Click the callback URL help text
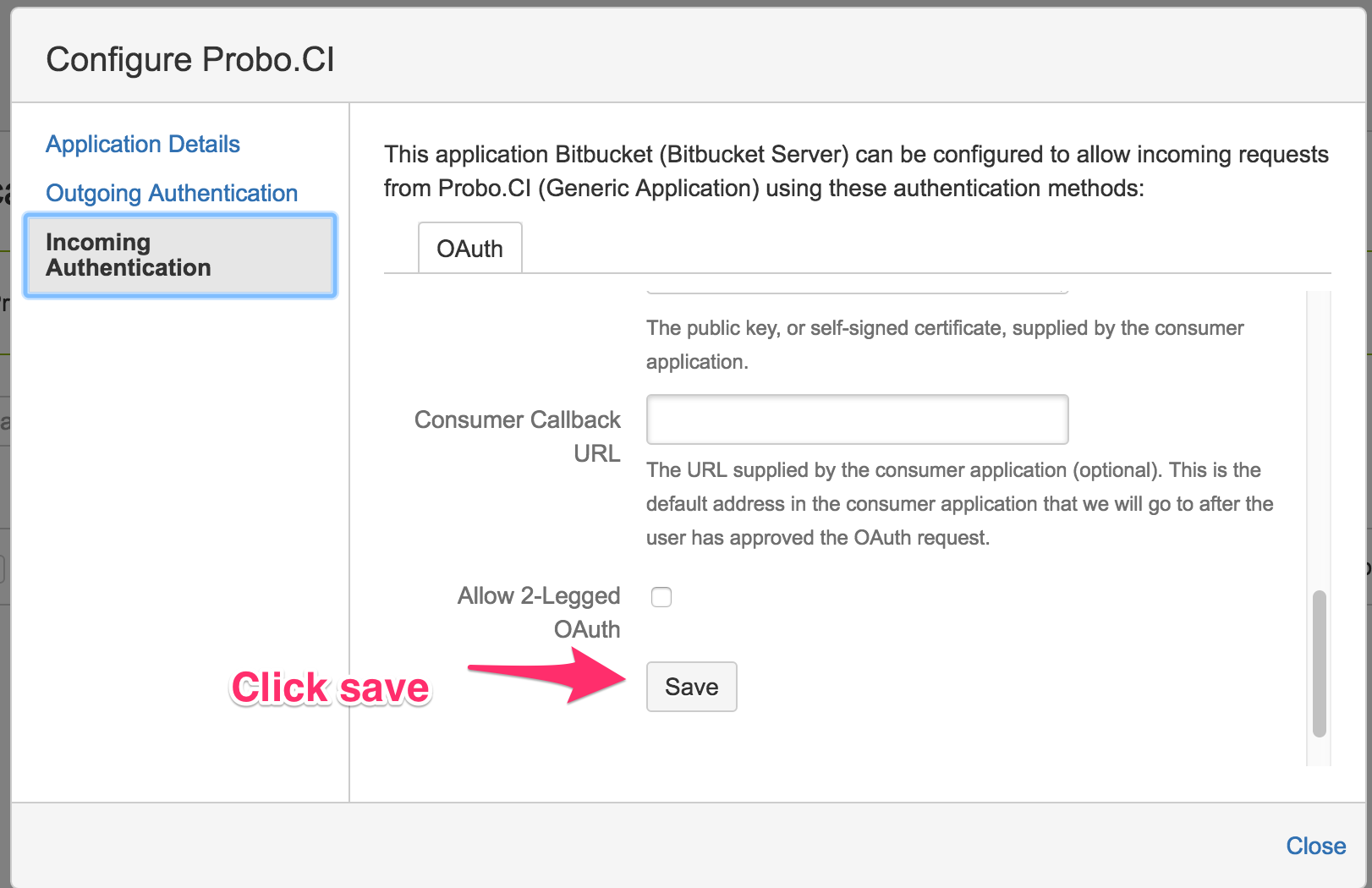Image resolution: width=1372 pixels, height=888 pixels. click(959, 503)
